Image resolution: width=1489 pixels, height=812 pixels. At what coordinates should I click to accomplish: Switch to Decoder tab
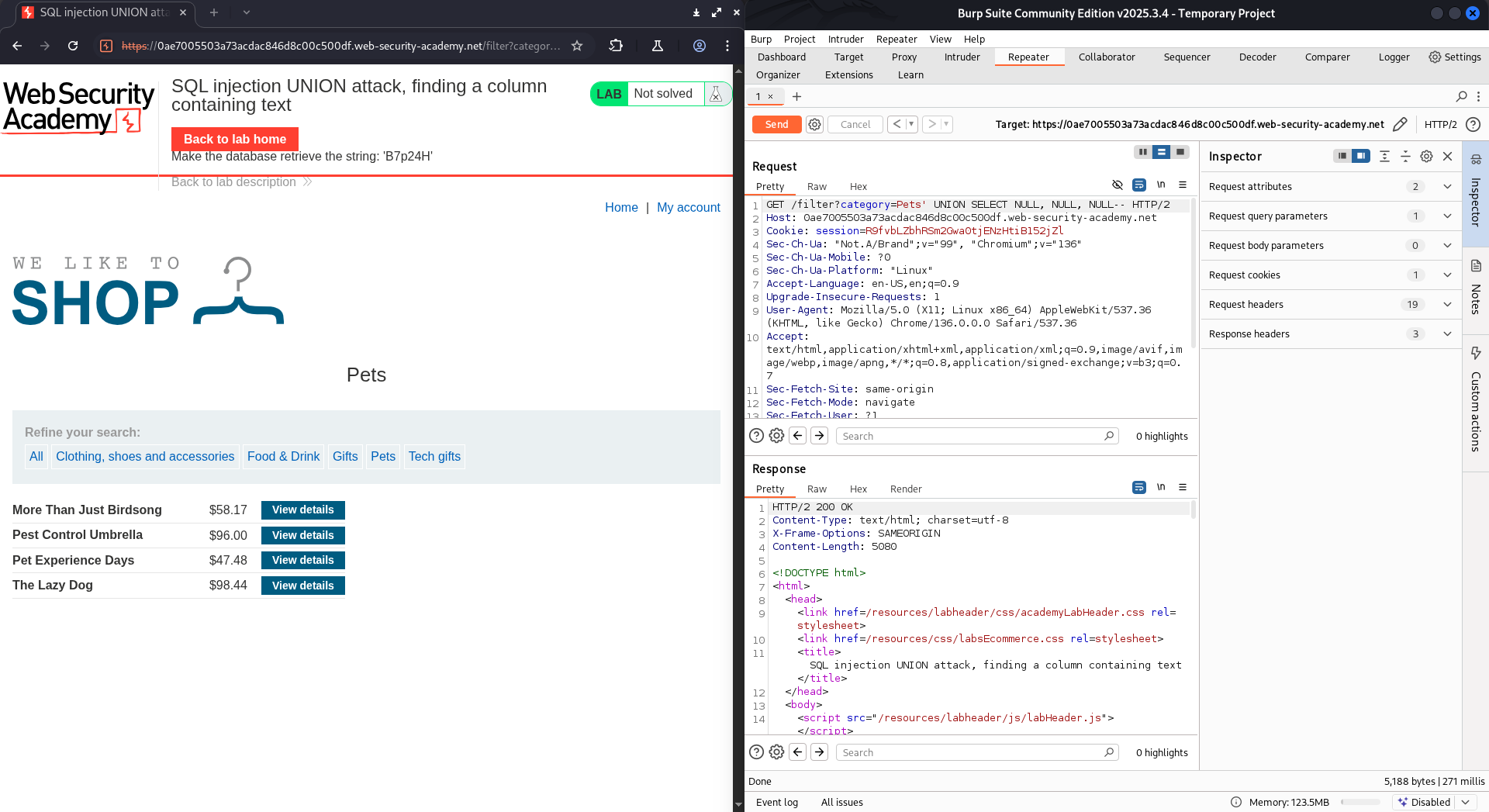click(x=1257, y=57)
